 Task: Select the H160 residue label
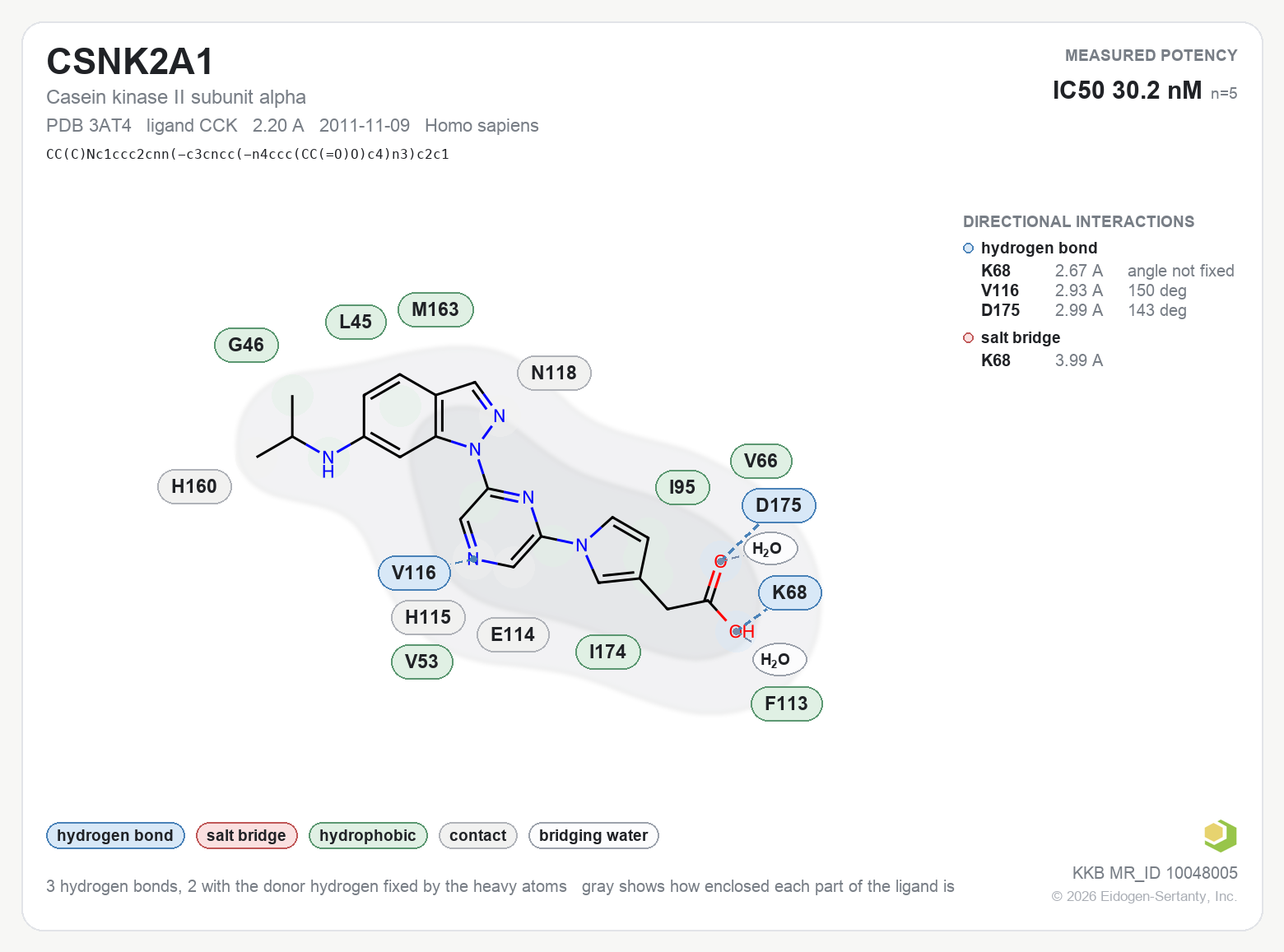point(194,486)
